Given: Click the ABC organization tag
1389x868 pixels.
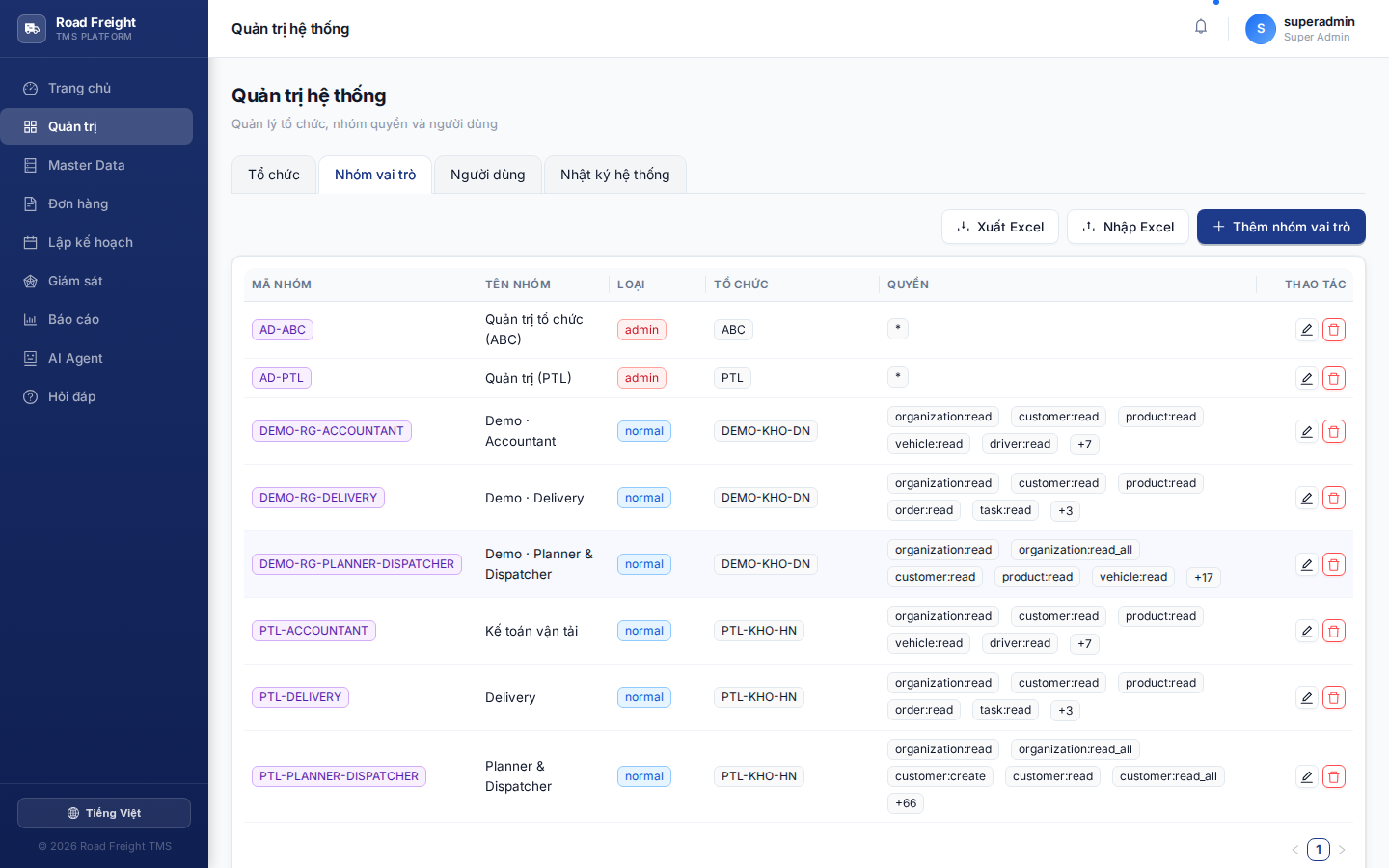Looking at the screenshot, I should pos(733,330).
